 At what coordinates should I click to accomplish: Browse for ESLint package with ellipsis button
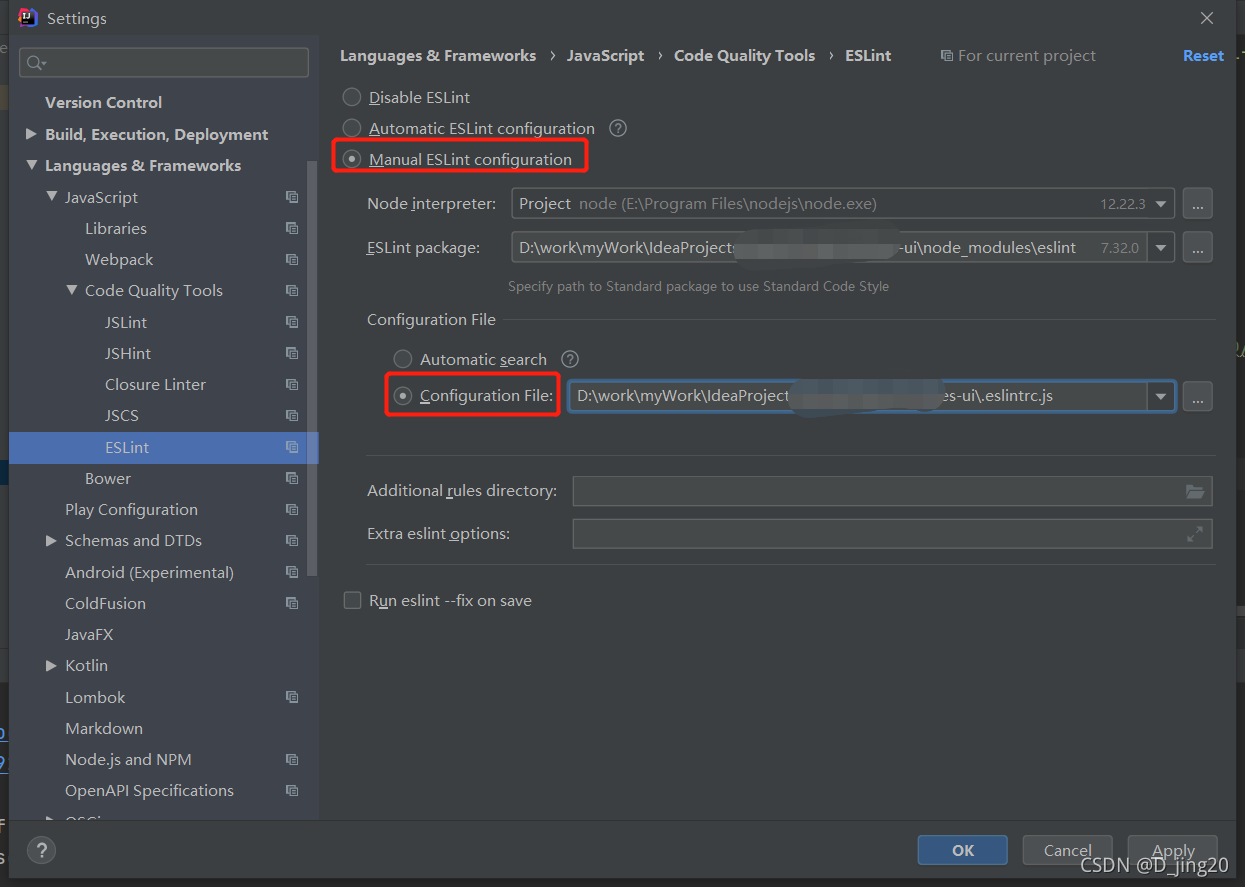coord(1197,247)
